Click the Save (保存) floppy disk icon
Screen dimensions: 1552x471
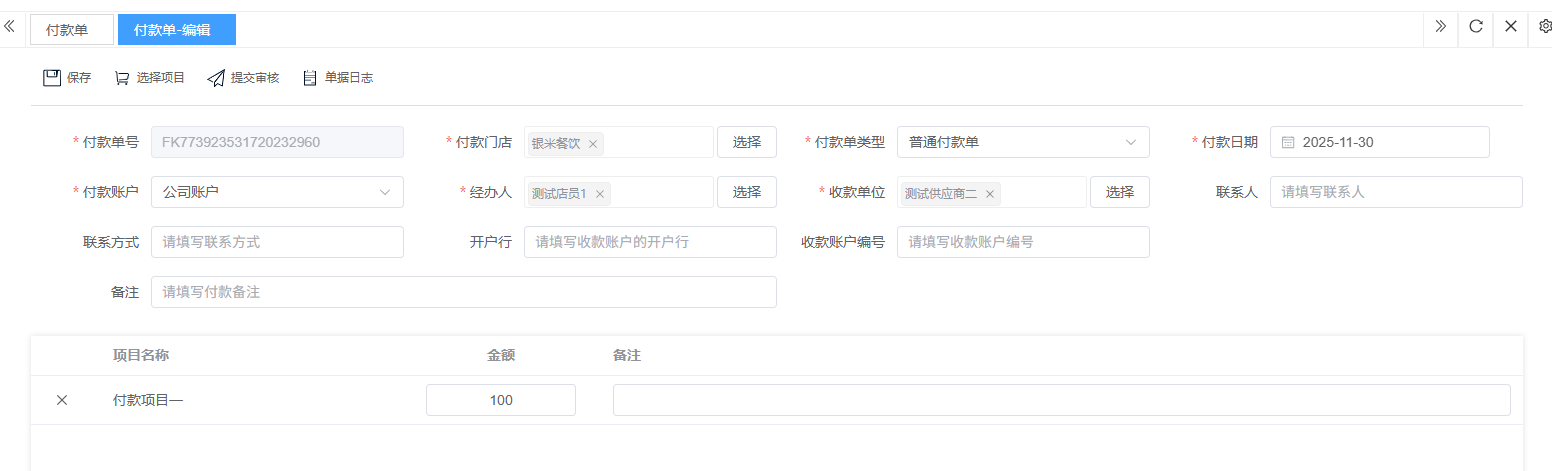point(52,78)
